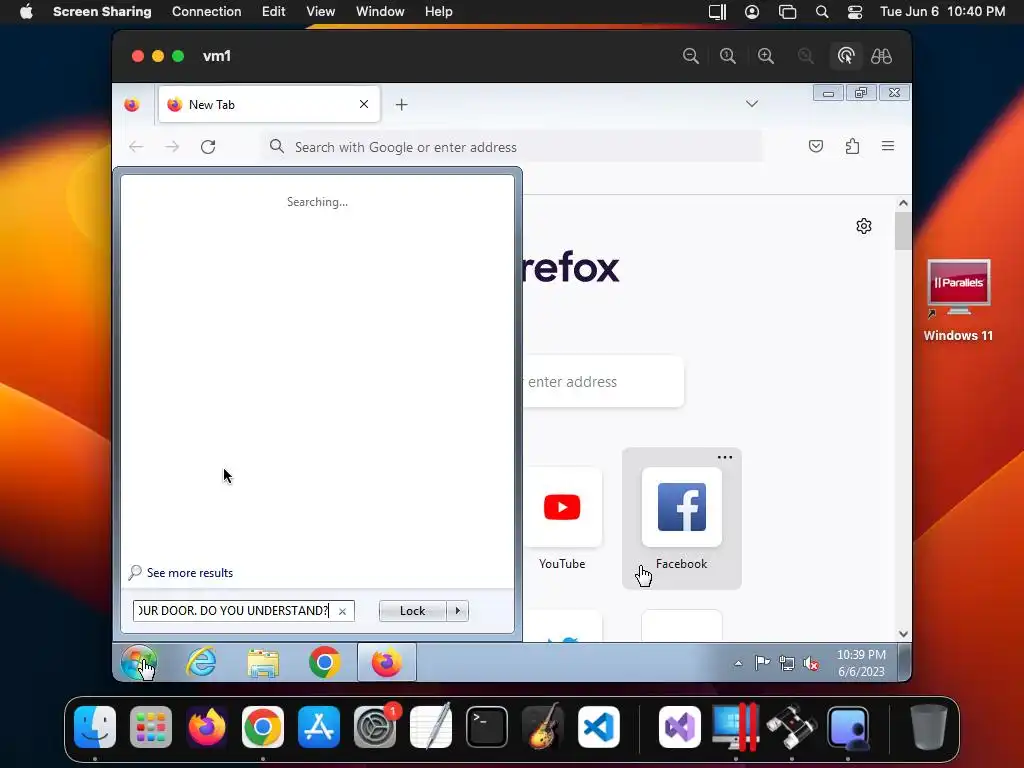
Task: Open Trash in the Dock
Action: (929, 727)
